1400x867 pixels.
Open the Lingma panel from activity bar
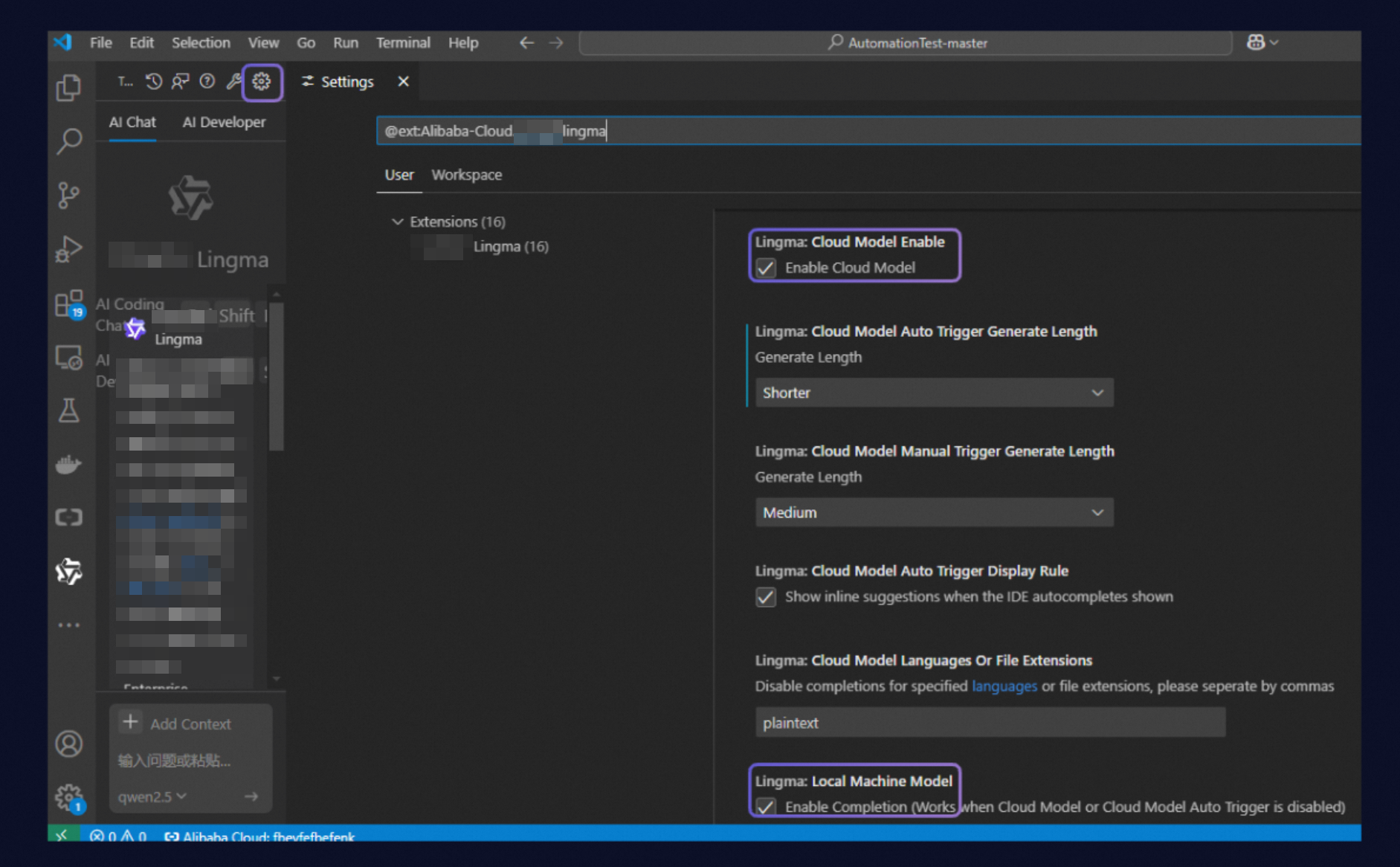tap(69, 571)
